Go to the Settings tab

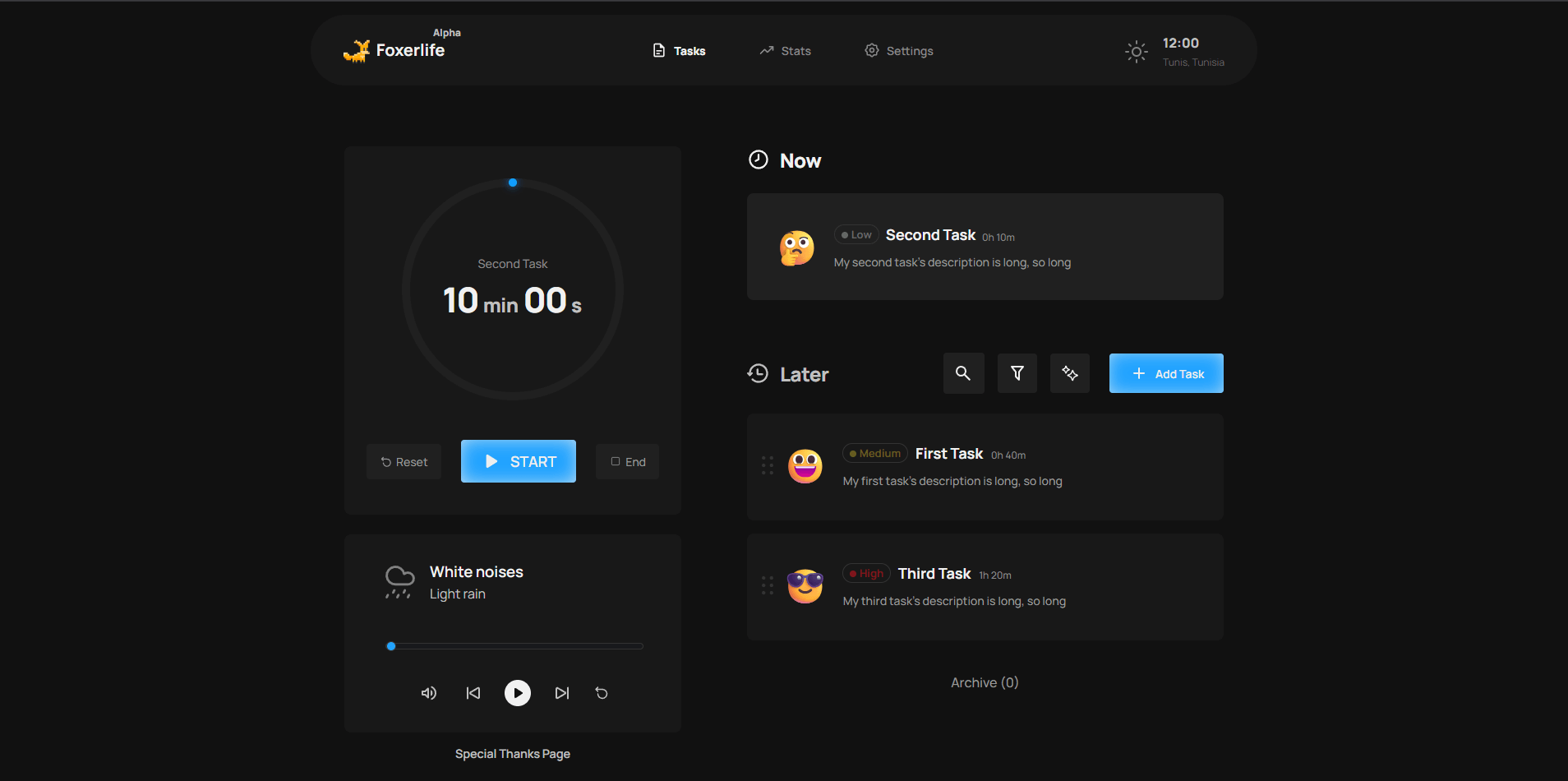click(x=899, y=51)
